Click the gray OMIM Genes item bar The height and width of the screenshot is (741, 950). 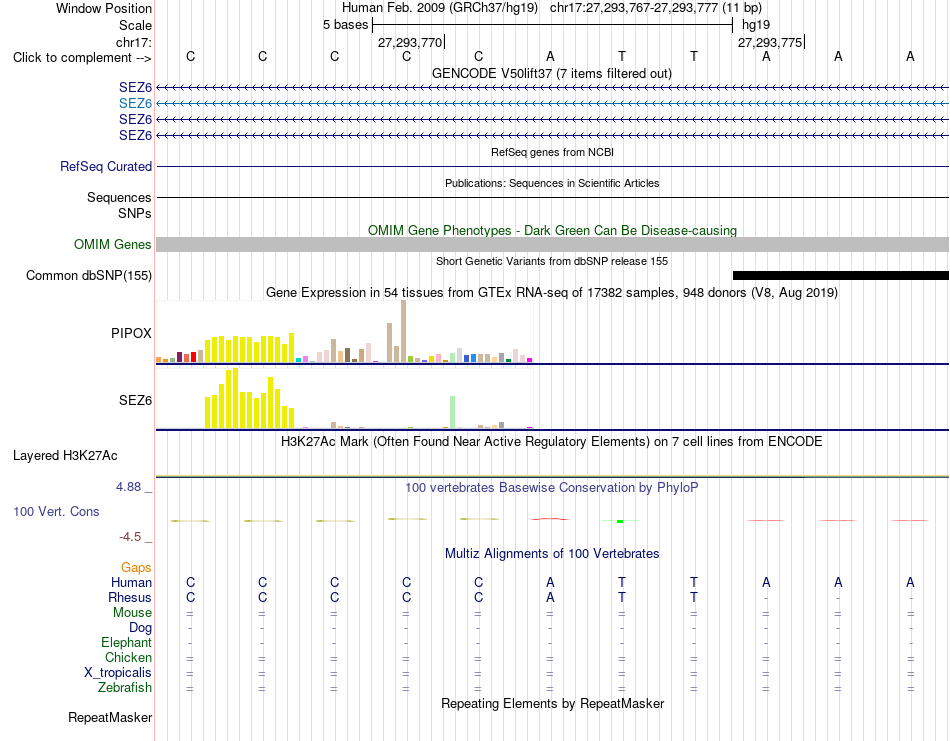(552, 244)
